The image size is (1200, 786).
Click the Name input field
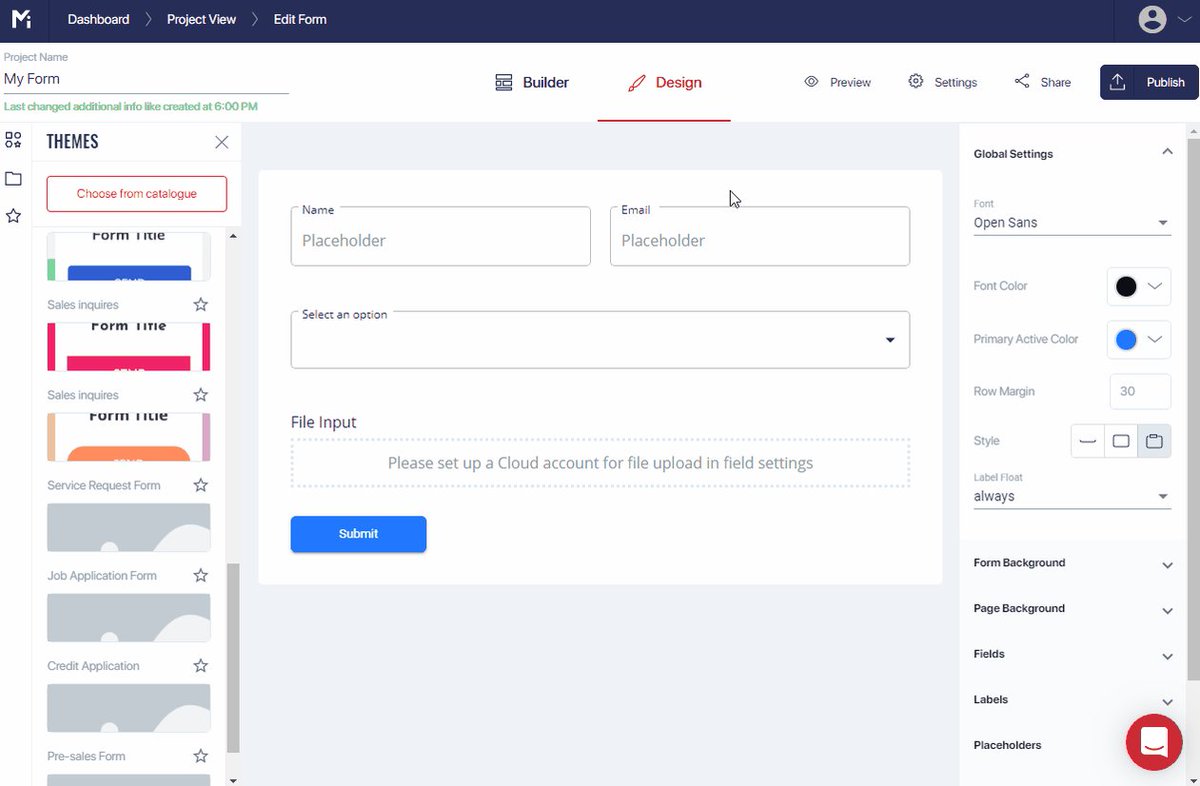440,236
